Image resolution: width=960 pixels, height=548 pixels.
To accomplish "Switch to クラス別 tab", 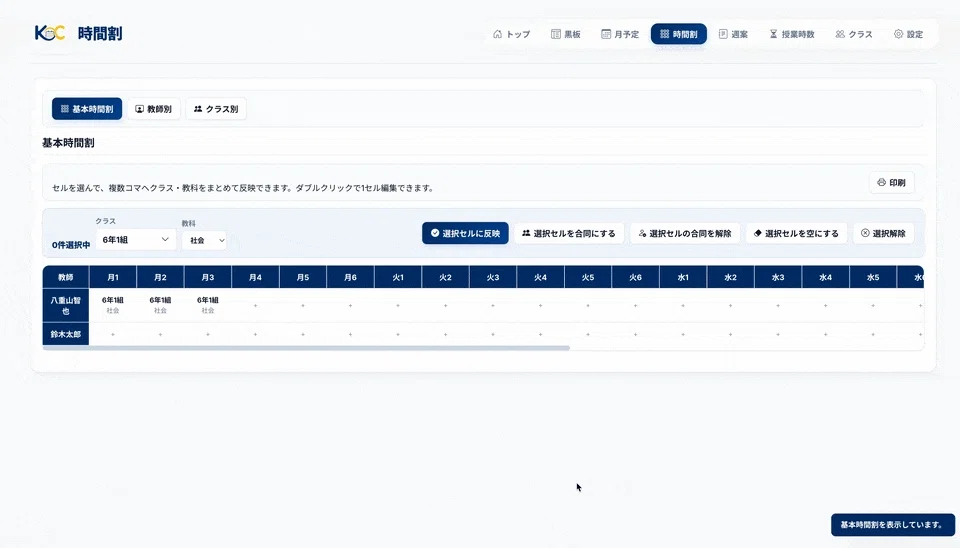I will [x=216, y=109].
